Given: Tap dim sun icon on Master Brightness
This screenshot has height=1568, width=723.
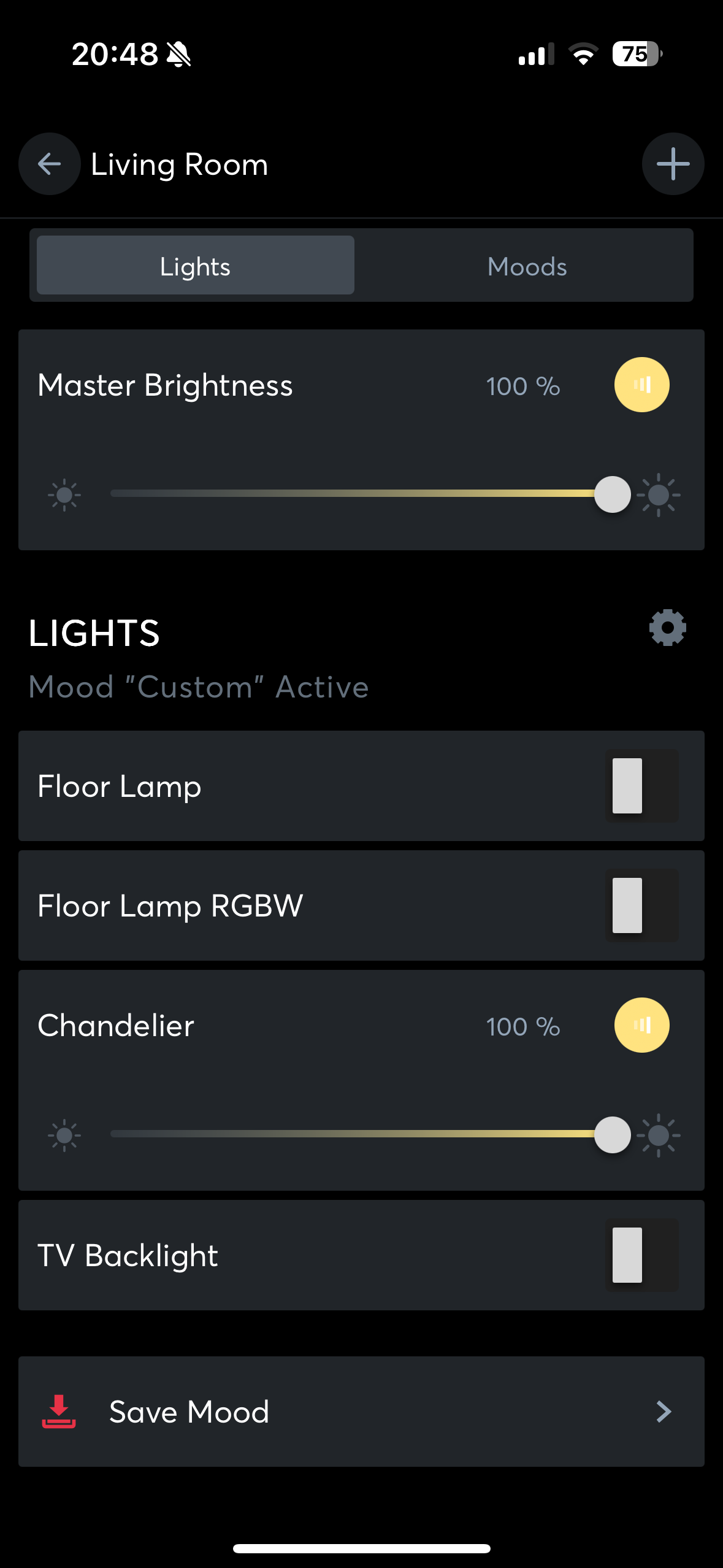Looking at the screenshot, I should (x=64, y=495).
